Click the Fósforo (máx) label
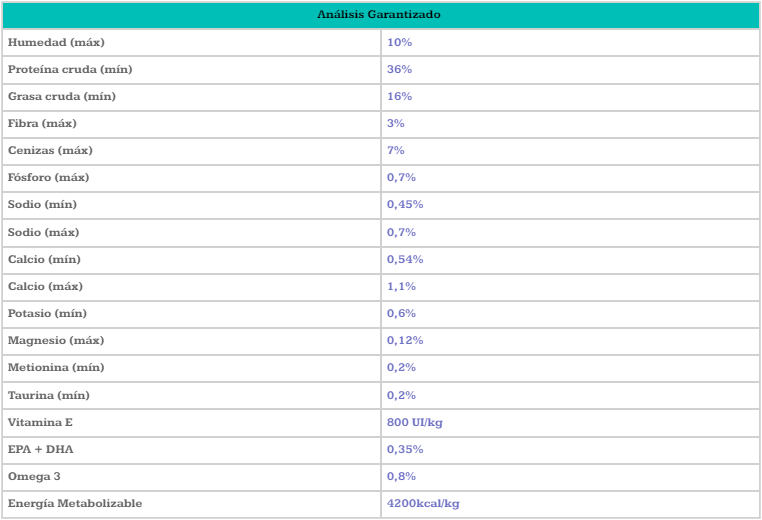This screenshot has width=762, height=520. (x=49, y=177)
